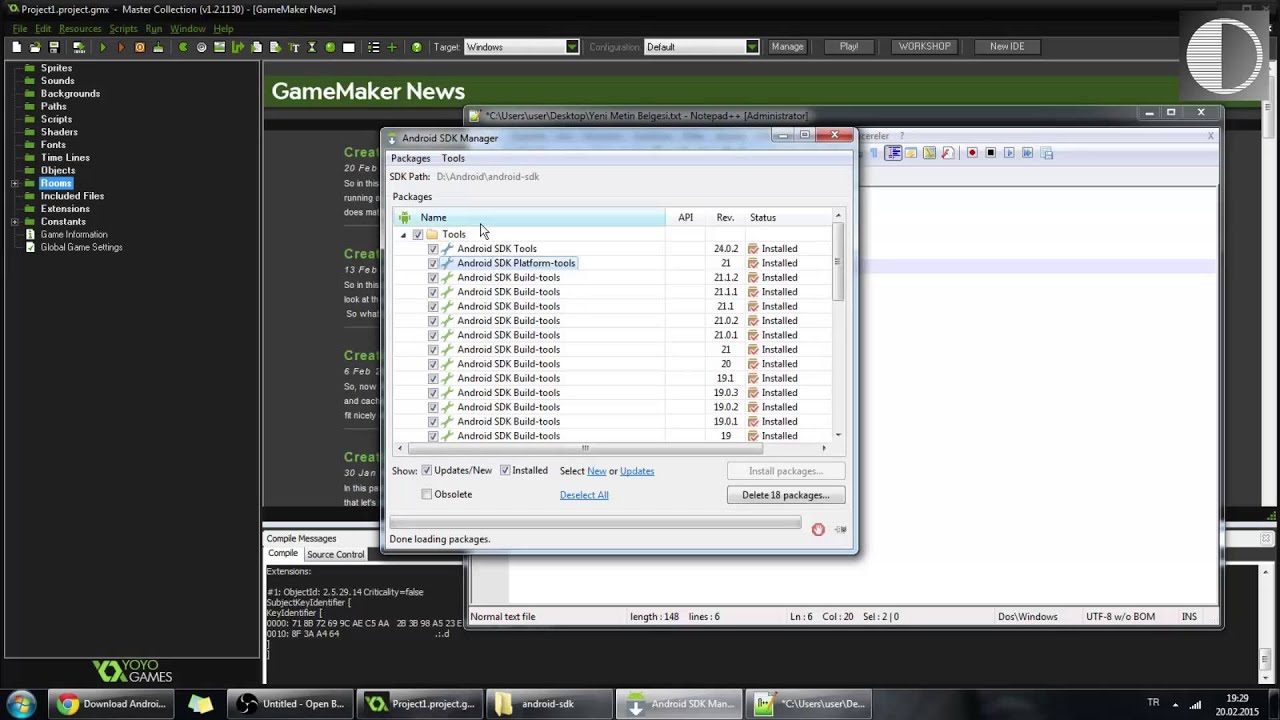This screenshot has height=720, width=1280.
Task: Uncheck the Android SDK Platform-tools package
Action: [x=433, y=263]
